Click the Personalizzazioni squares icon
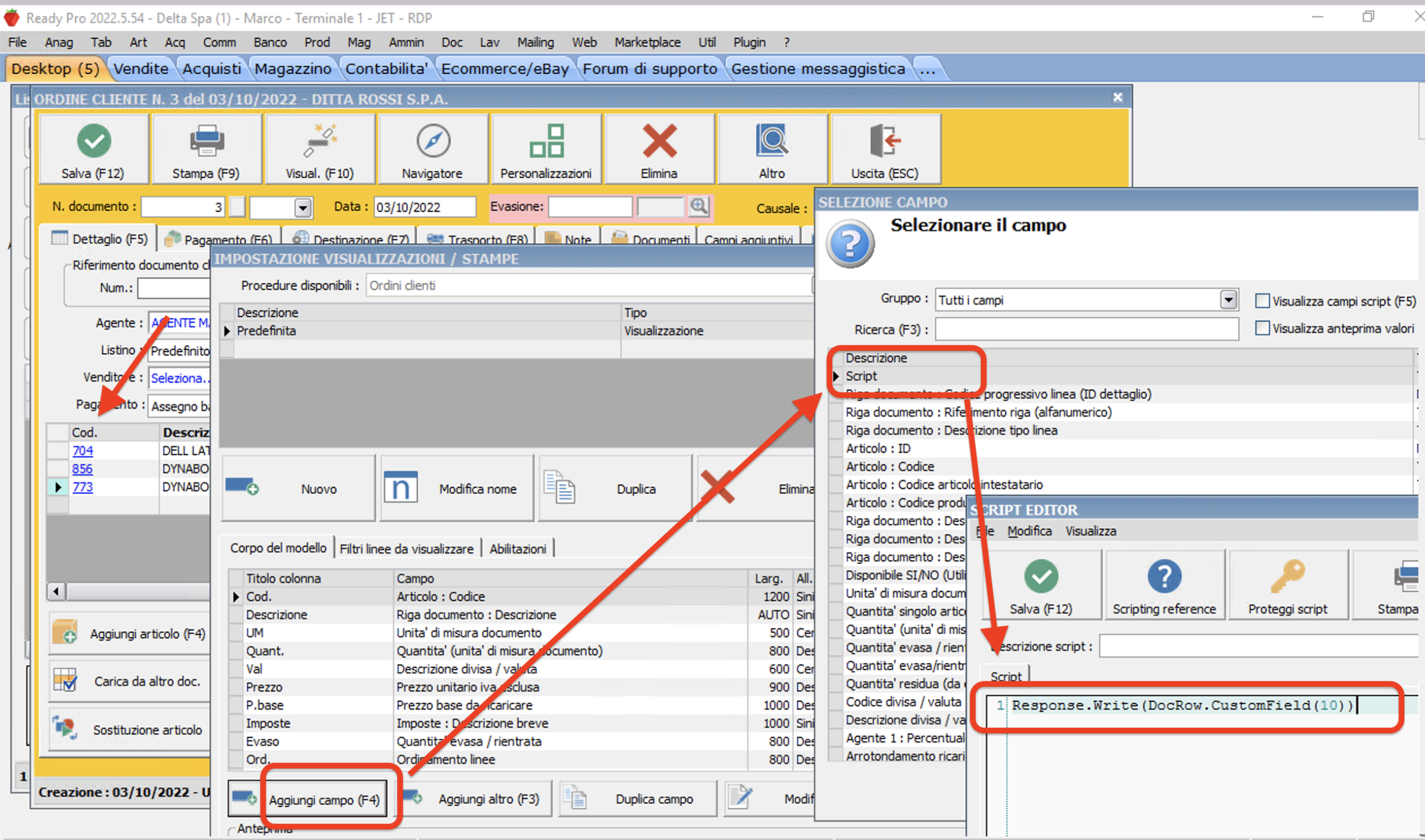Screen dimensions: 1425x840 [x=546, y=141]
